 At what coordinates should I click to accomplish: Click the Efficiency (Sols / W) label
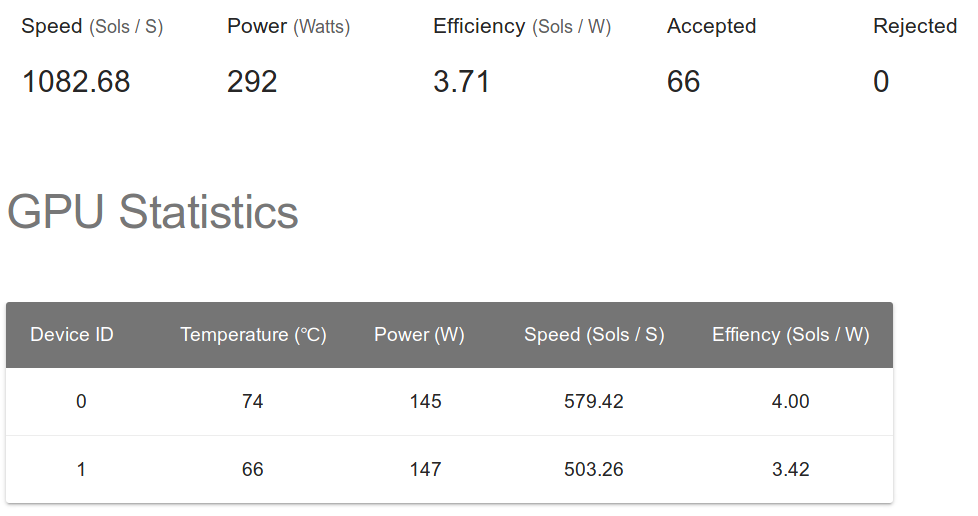(x=522, y=26)
